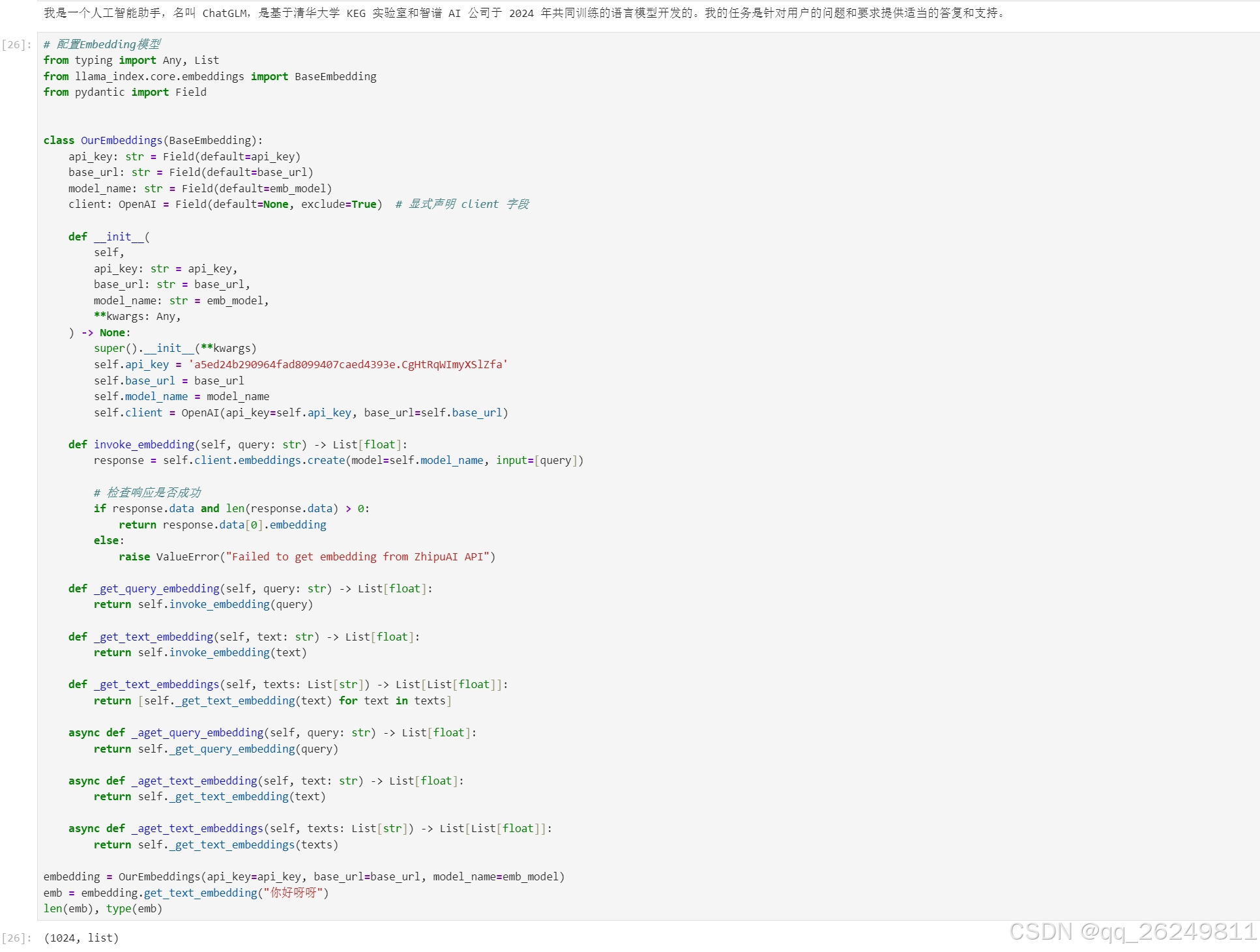Click the len(emb), type(emb) line
This screenshot has height=952, width=1260.
(x=103, y=909)
